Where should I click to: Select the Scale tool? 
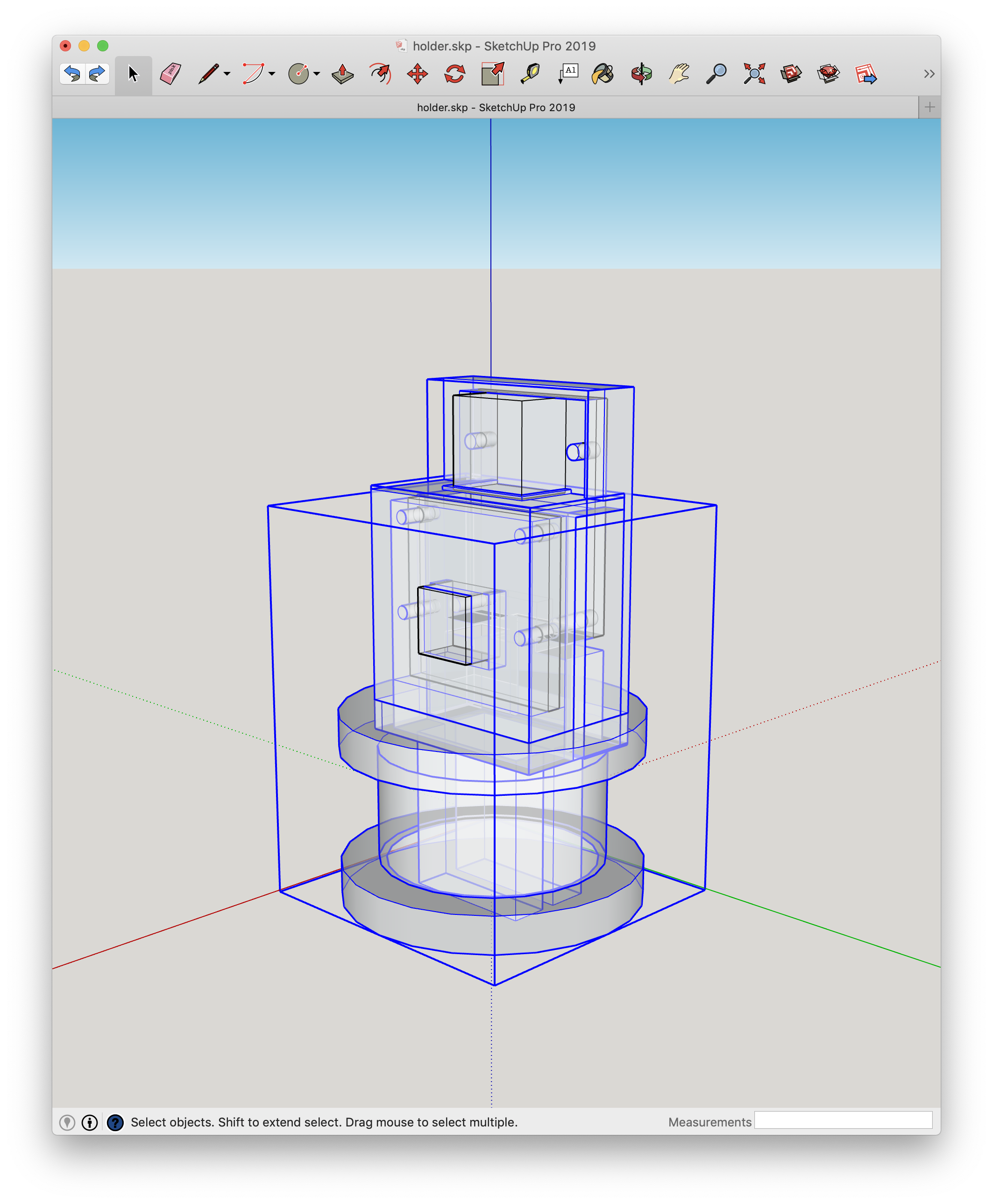coord(492,74)
